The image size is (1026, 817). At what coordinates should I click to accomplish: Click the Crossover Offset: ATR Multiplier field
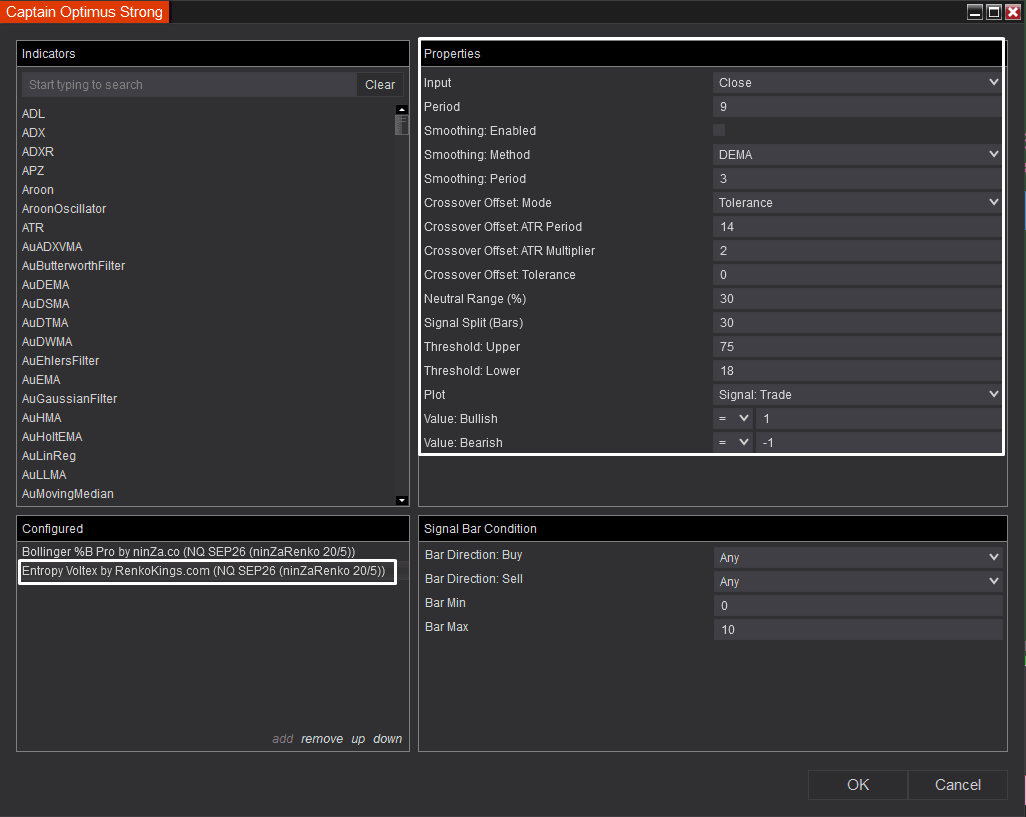[857, 251]
